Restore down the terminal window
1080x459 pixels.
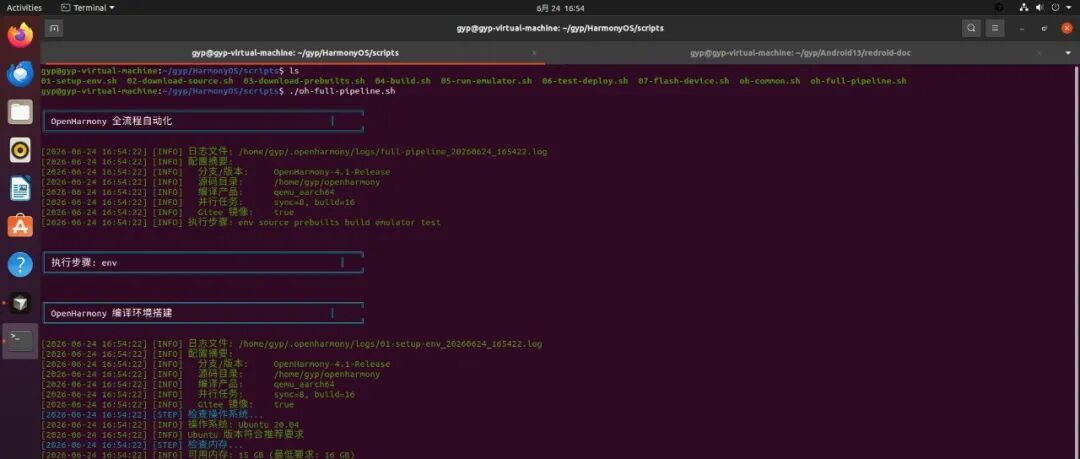click(x=1044, y=28)
